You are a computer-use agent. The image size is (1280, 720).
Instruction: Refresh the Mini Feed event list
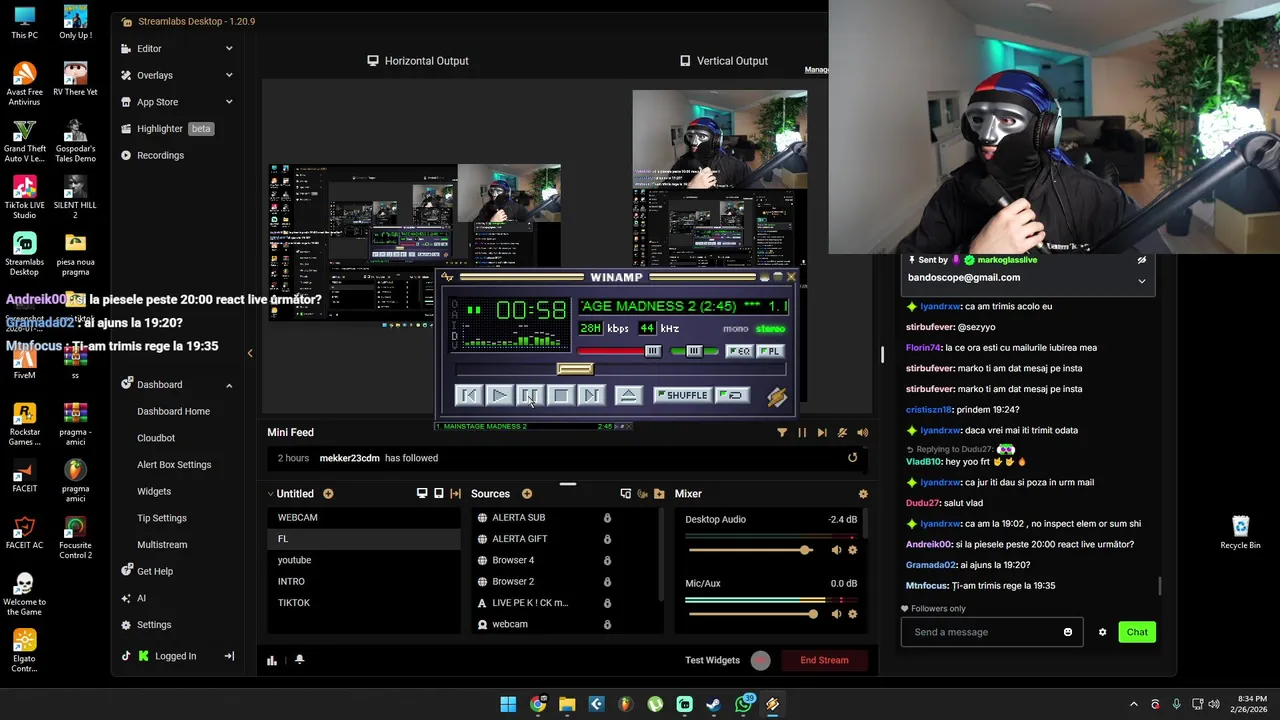(852, 458)
